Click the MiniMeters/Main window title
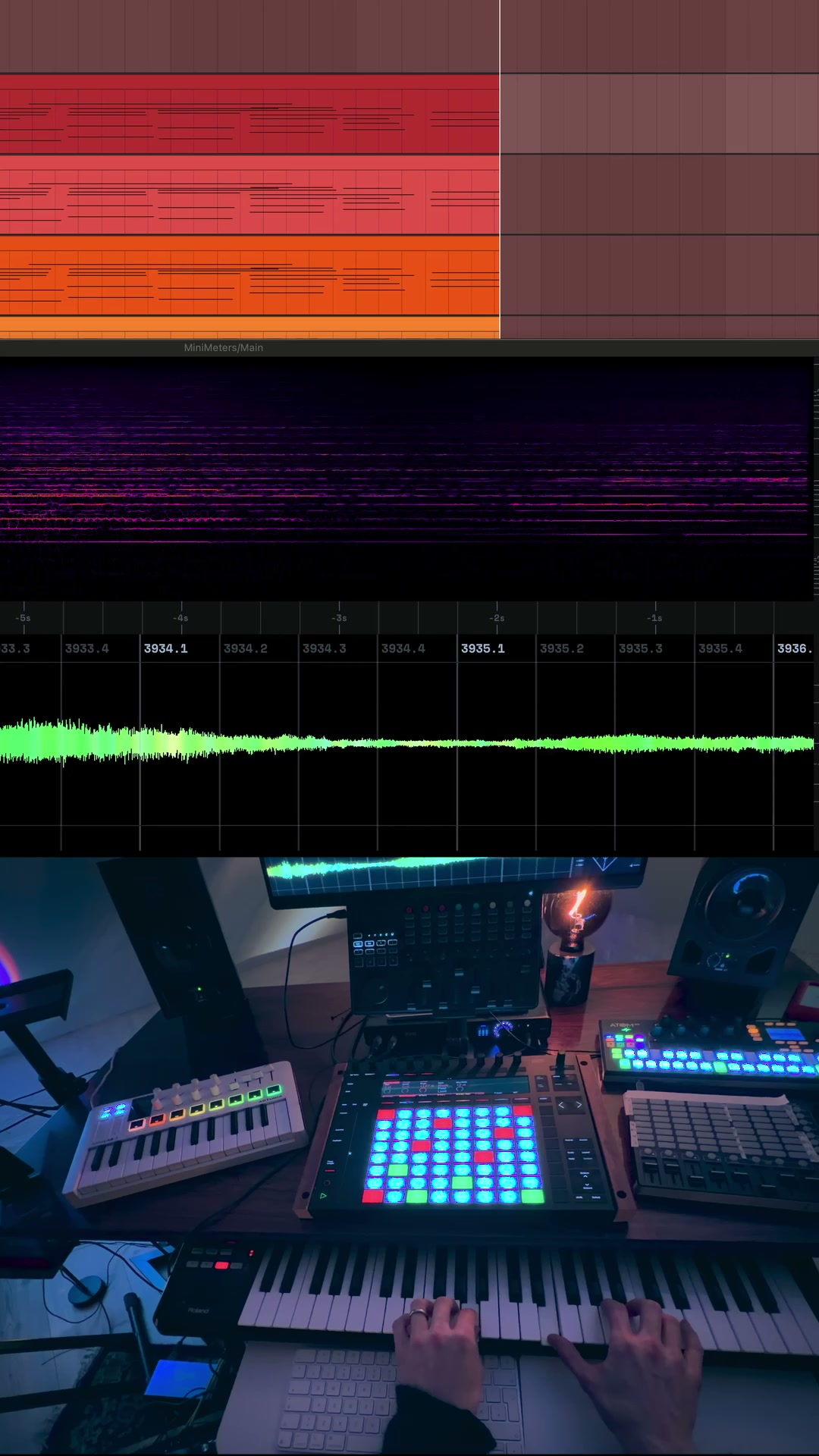This screenshot has height=1456, width=819. 224,347
